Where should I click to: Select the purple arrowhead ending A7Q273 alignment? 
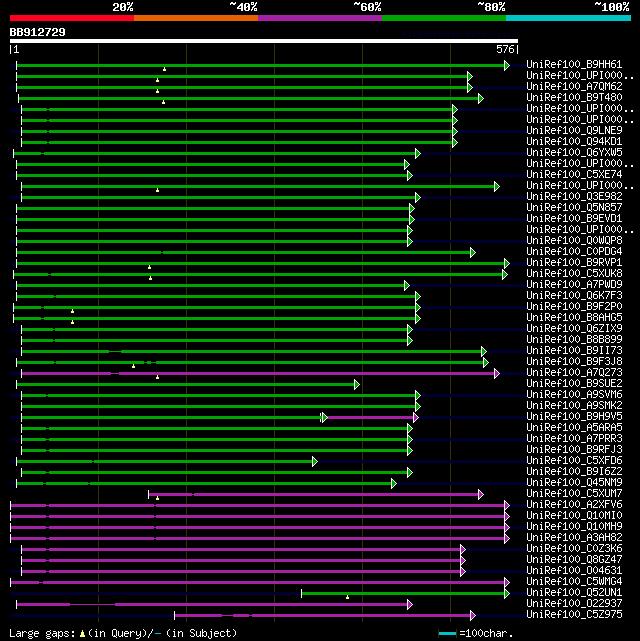click(497, 373)
